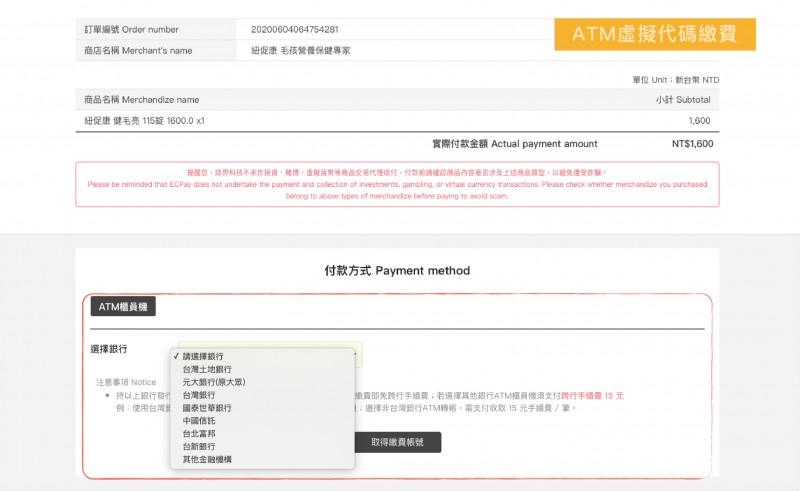Select 台灣土地銀行 from the bank list
Screen dimensions: 800x491
(207, 369)
